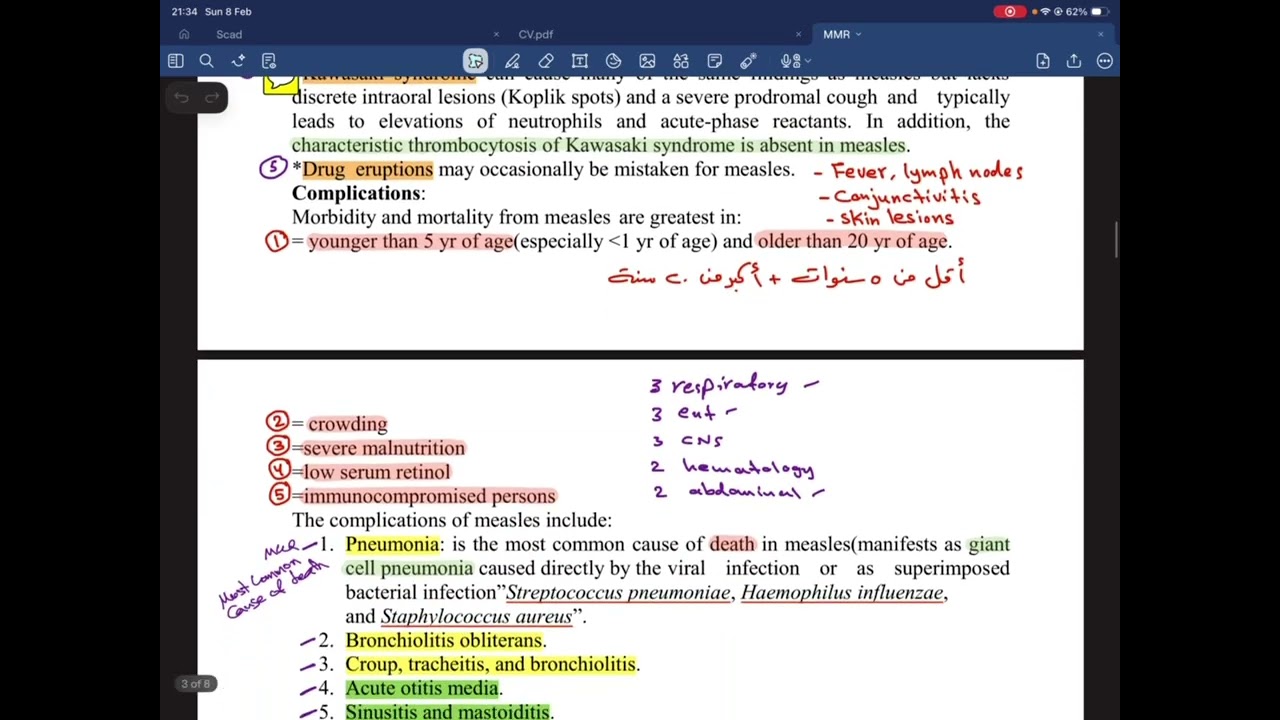Click the underlined 'Staphylococcus aureus' text
1280x720 pixels.
(476, 616)
